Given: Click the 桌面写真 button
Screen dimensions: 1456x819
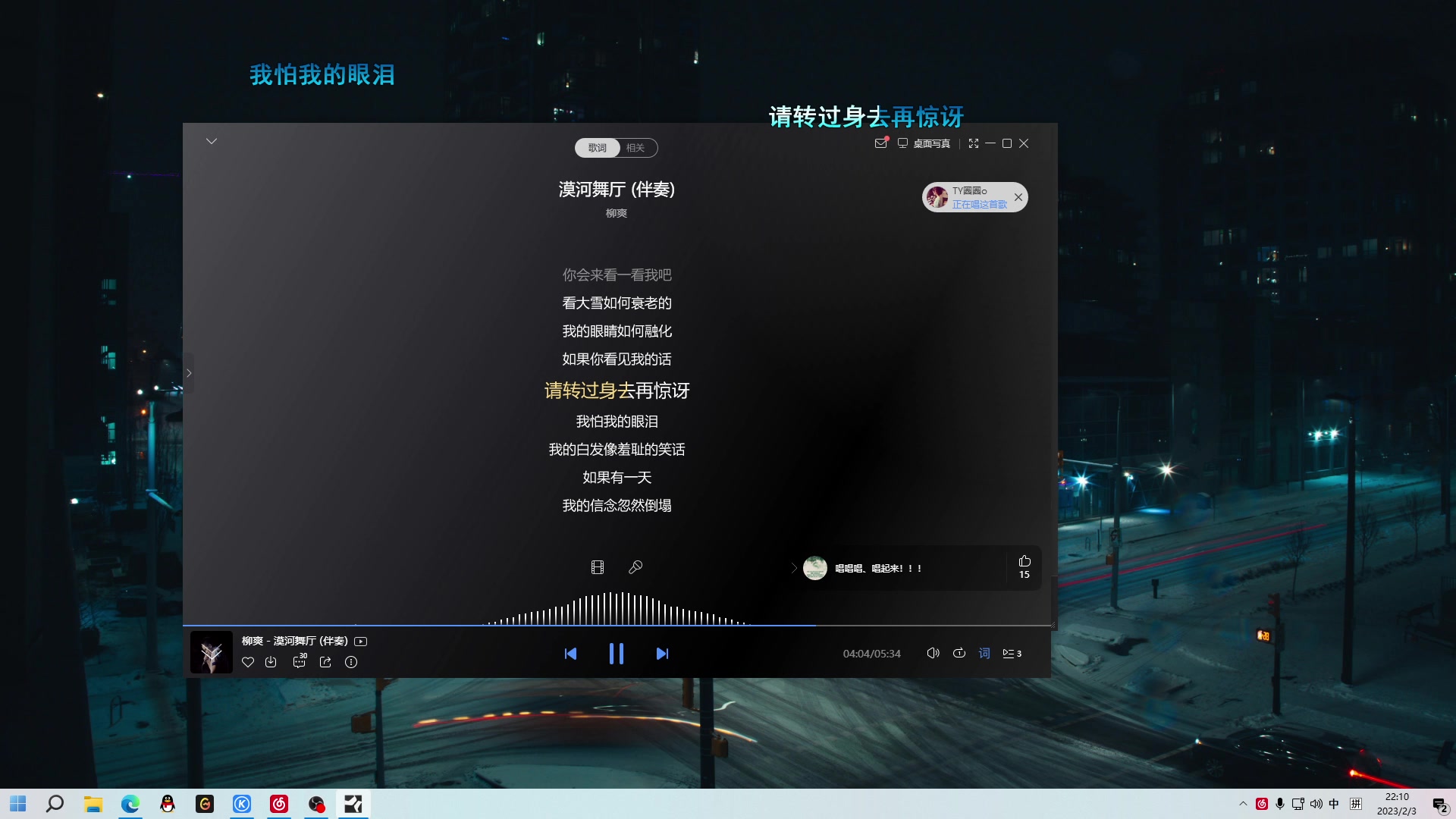Looking at the screenshot, I should coord(924,143).
